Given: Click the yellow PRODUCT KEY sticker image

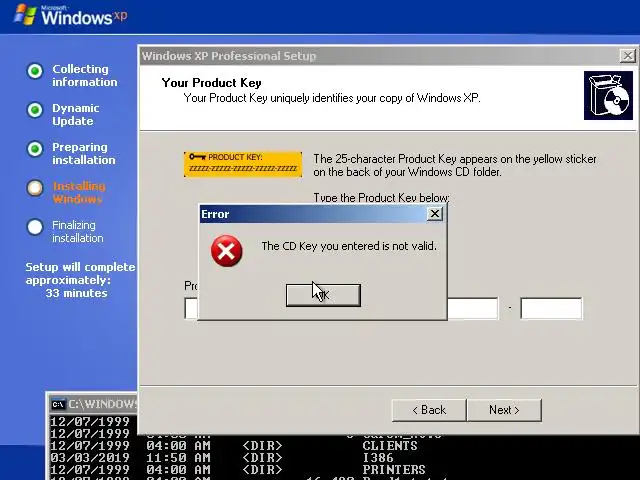Looking at the screenshot, I should 243,164.
